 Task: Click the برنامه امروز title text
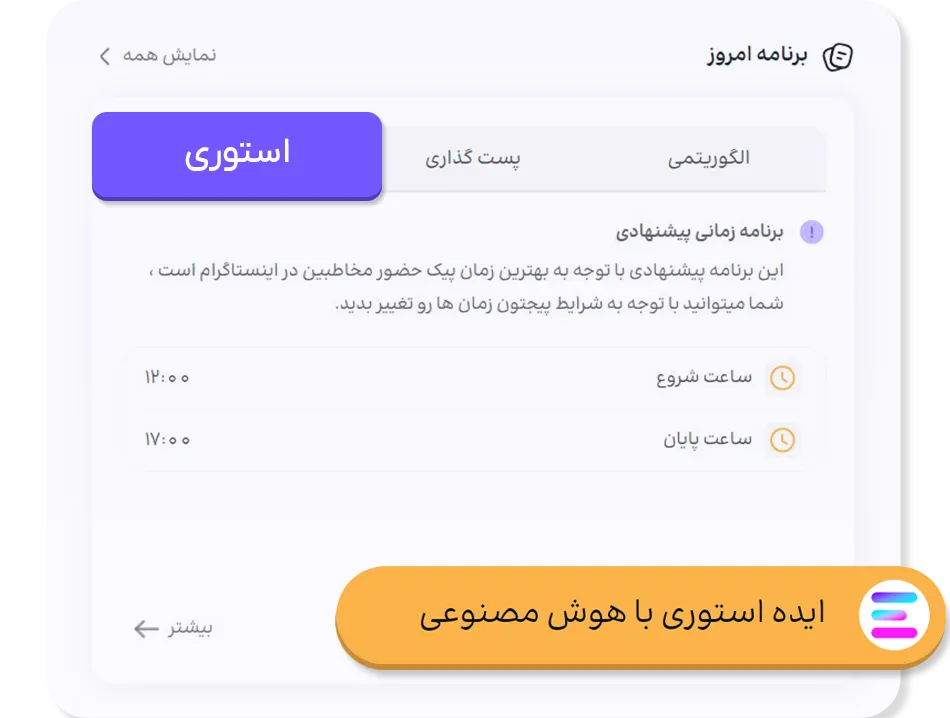756,55
